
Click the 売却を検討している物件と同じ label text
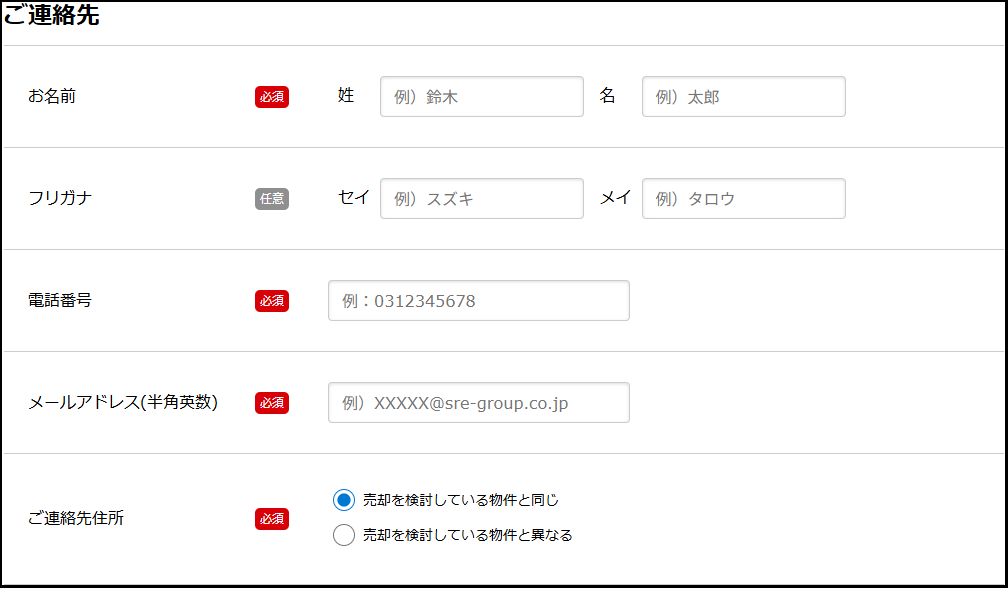[460, 500]
